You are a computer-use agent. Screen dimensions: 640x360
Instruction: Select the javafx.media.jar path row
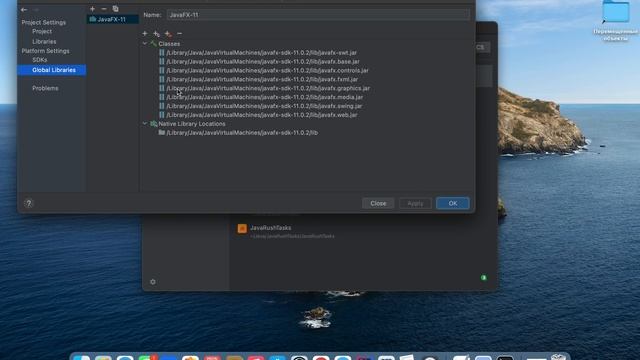point(264,97)
